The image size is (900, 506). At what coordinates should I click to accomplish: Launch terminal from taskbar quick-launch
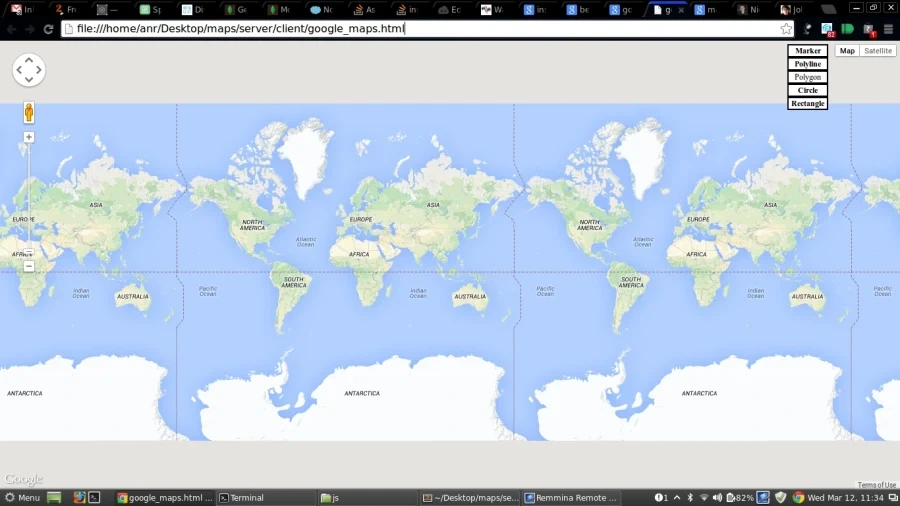click(94, 497)
